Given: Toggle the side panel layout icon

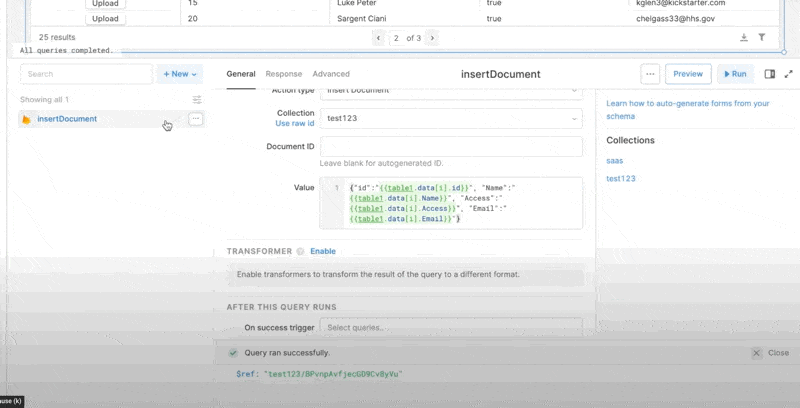Looking at the screenshot, I should pos(769,74).
